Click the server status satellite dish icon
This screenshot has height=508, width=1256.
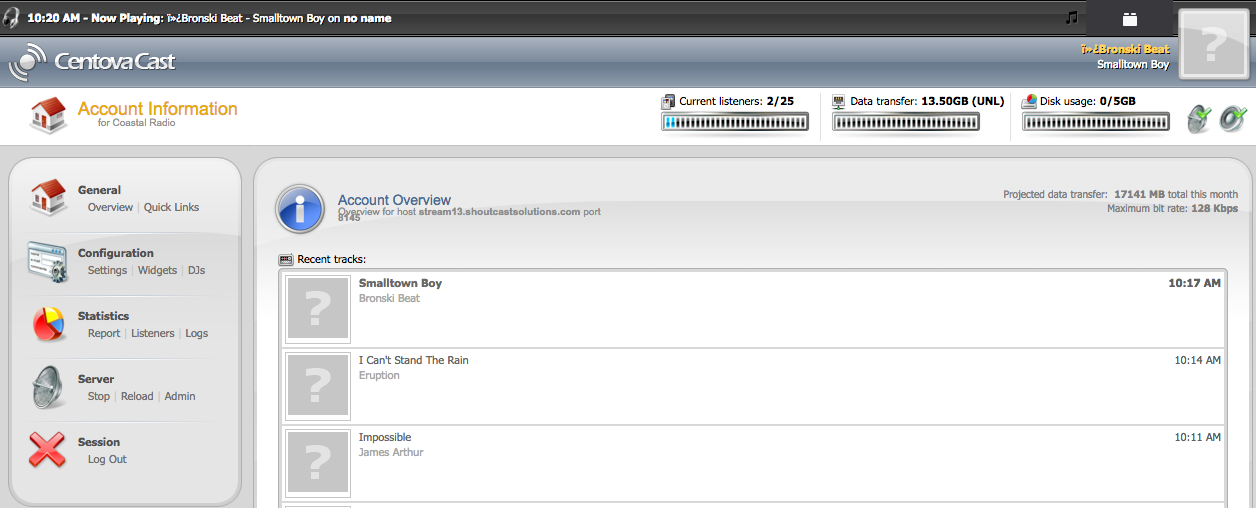coord(1199,119)
